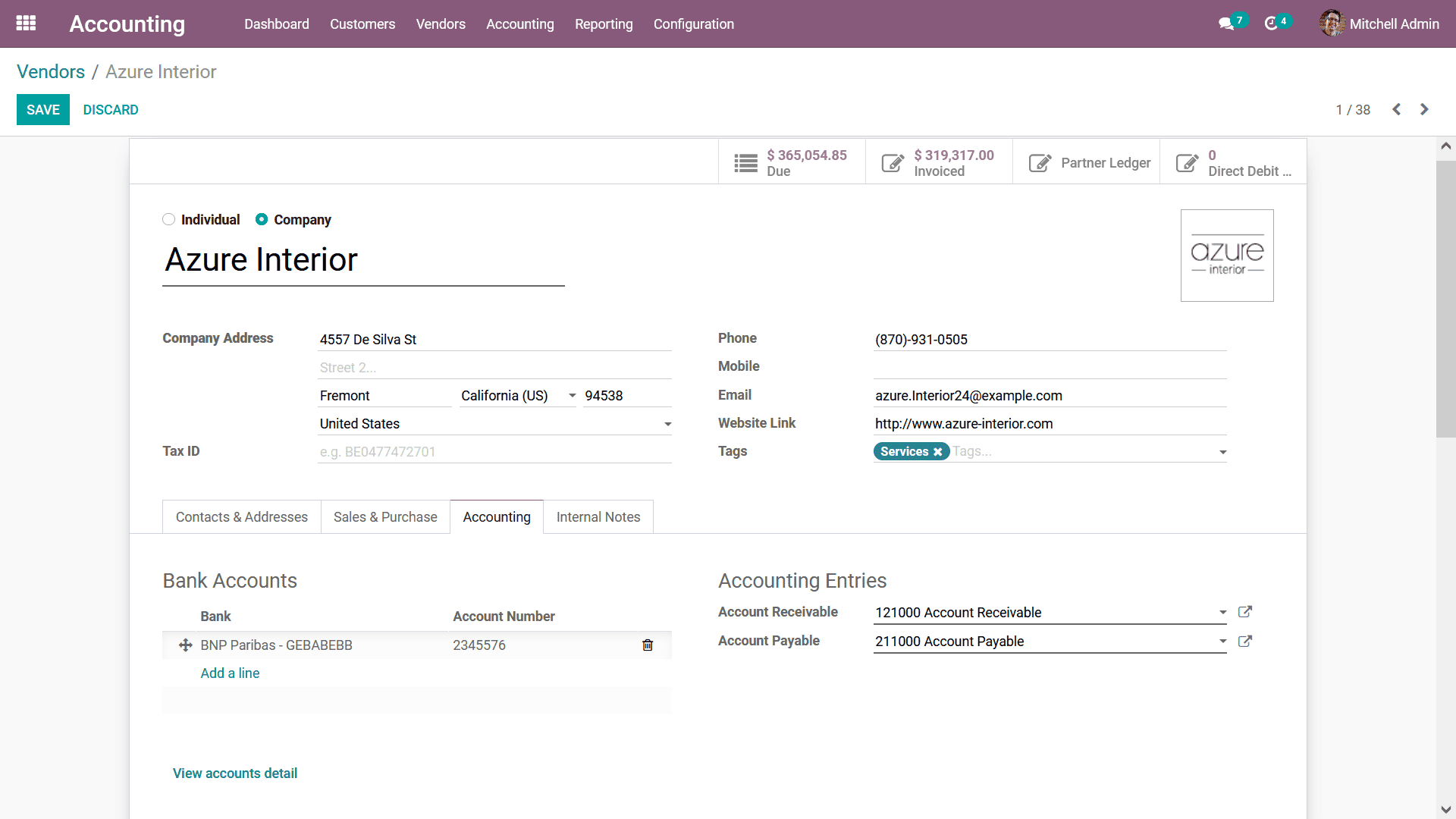Image resolution: width=1456 pixels, height=819 pixels.
Task: Open the activities clock icon with 4 badge
Action: coord(1272,24)
